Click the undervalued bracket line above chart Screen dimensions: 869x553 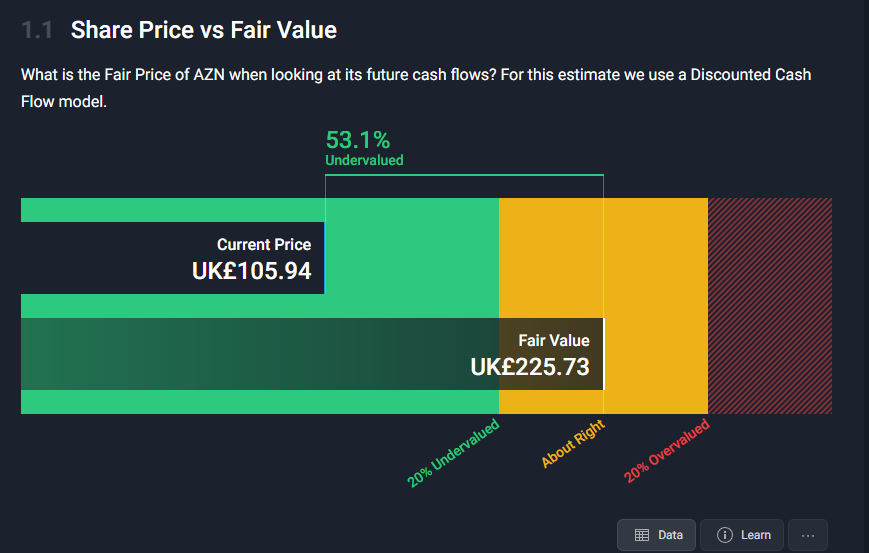464,175
